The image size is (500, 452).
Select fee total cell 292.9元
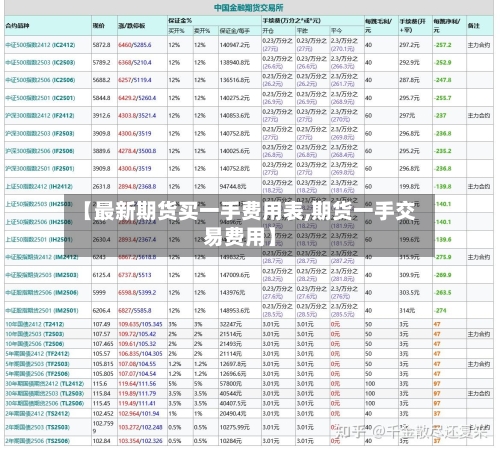pos(410,63)
